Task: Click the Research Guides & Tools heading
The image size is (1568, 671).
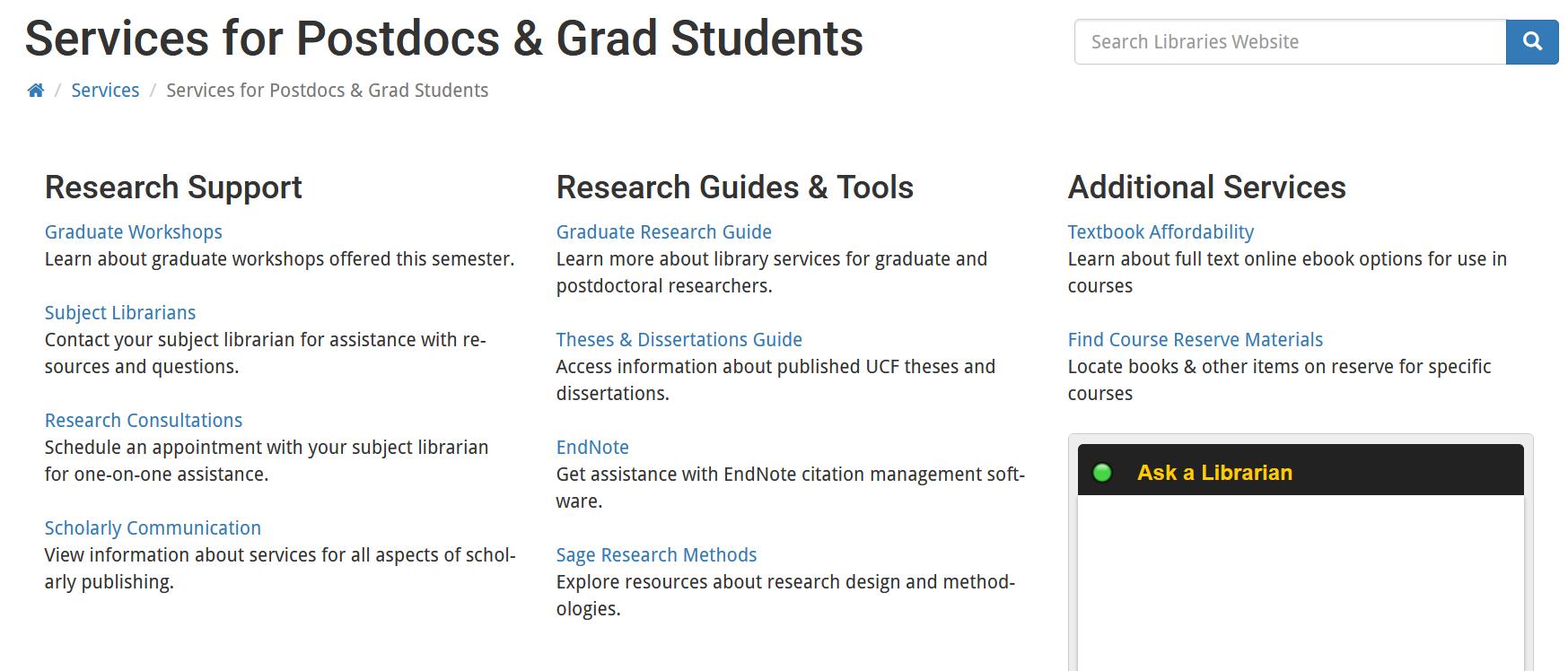Action: pos(735,187)
